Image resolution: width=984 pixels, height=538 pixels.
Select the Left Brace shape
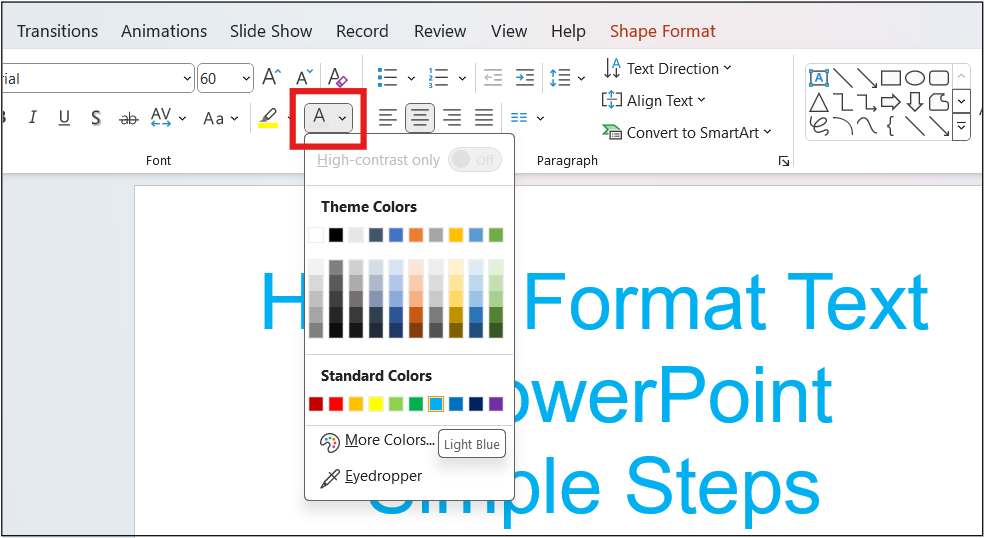pos(890,126)
